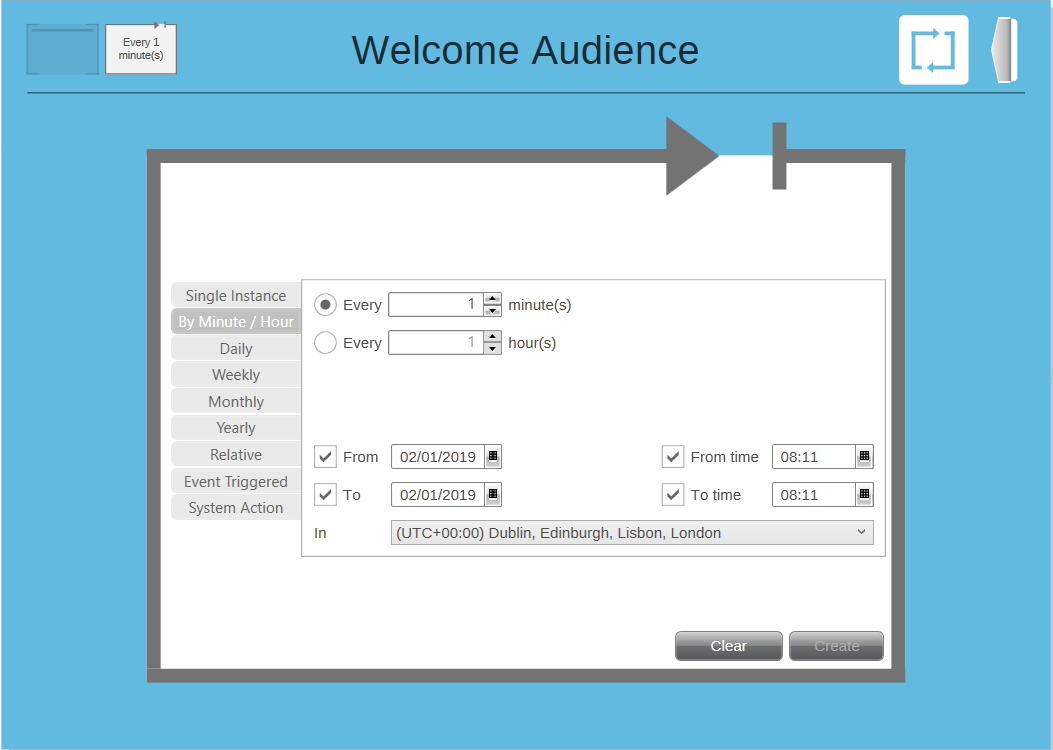The height and width of the screenshot is (750, 1053).
Task: Switch to the Daily tab
Action: coord(236,348)
